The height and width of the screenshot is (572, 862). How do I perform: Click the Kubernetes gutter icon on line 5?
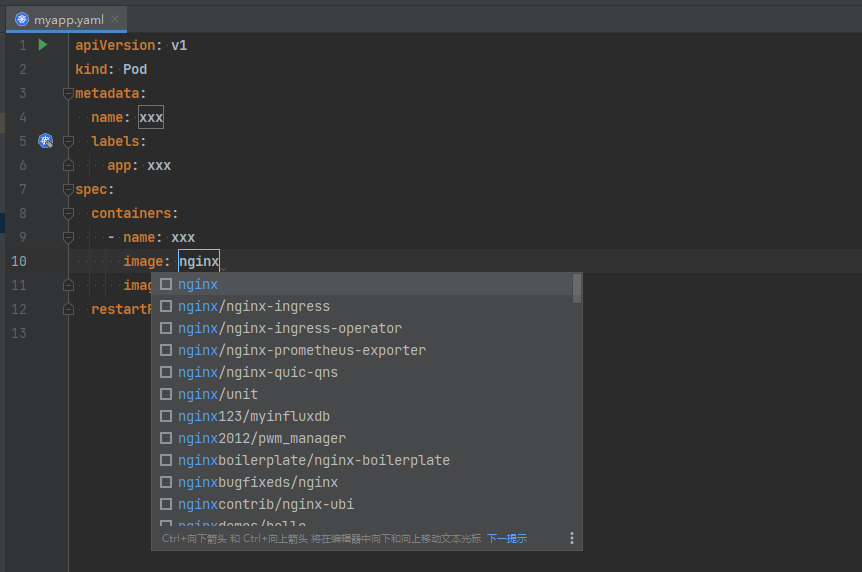[x=45, y=141]
